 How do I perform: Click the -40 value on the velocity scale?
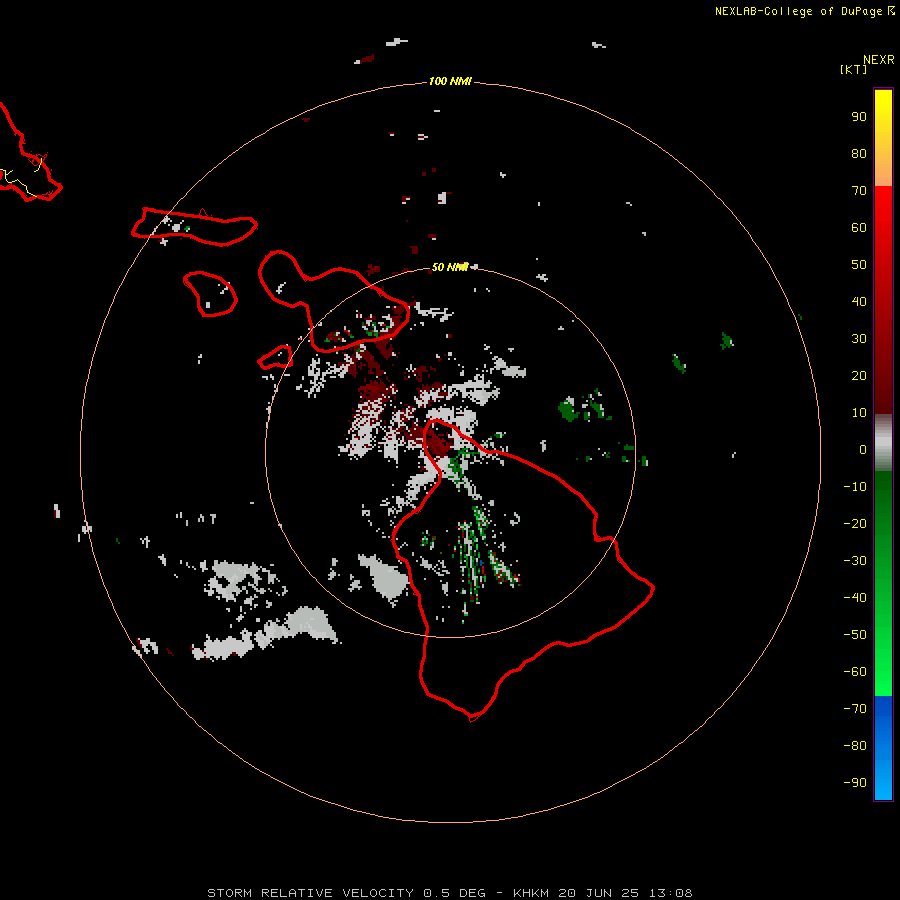point(855,598)
